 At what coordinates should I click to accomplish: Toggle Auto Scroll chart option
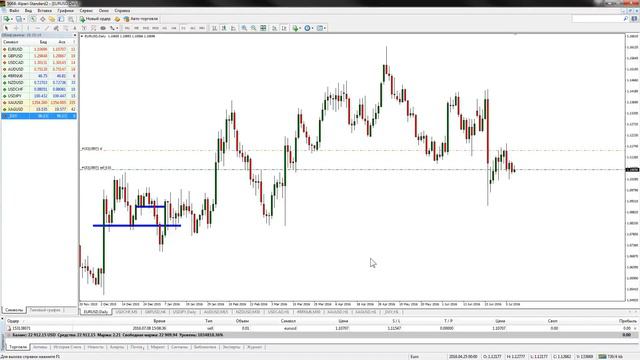(x=274, y=28)
